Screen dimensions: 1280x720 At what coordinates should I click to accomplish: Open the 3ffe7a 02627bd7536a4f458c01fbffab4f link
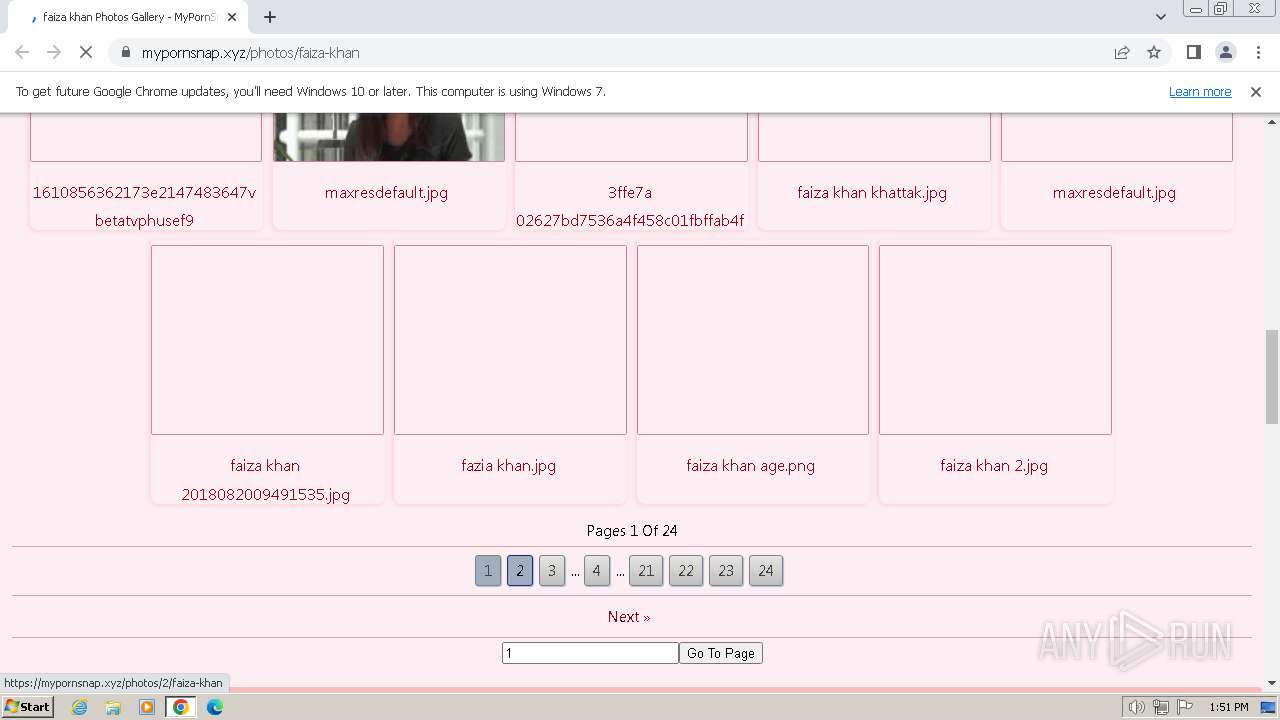point(630,207)
